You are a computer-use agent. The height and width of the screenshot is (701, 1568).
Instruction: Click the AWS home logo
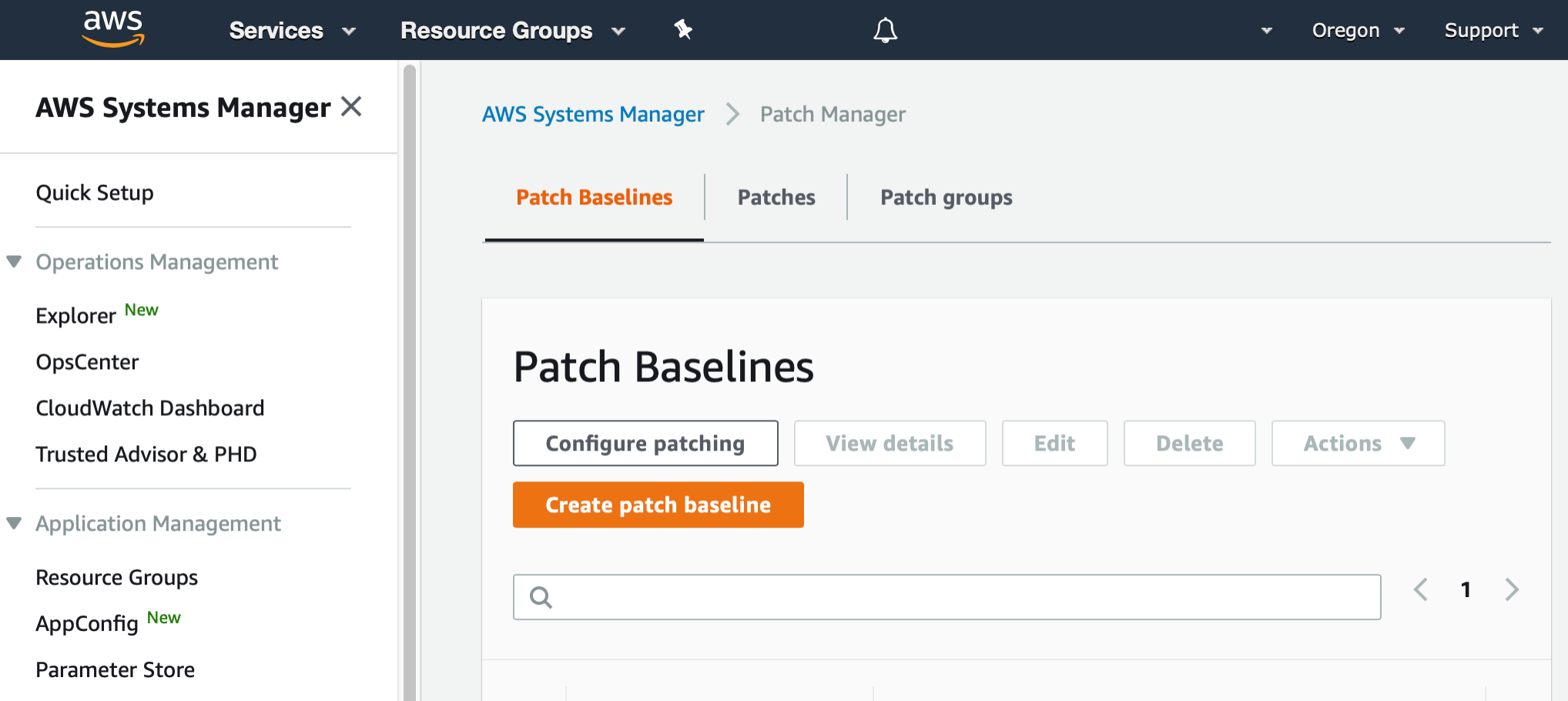112,29
